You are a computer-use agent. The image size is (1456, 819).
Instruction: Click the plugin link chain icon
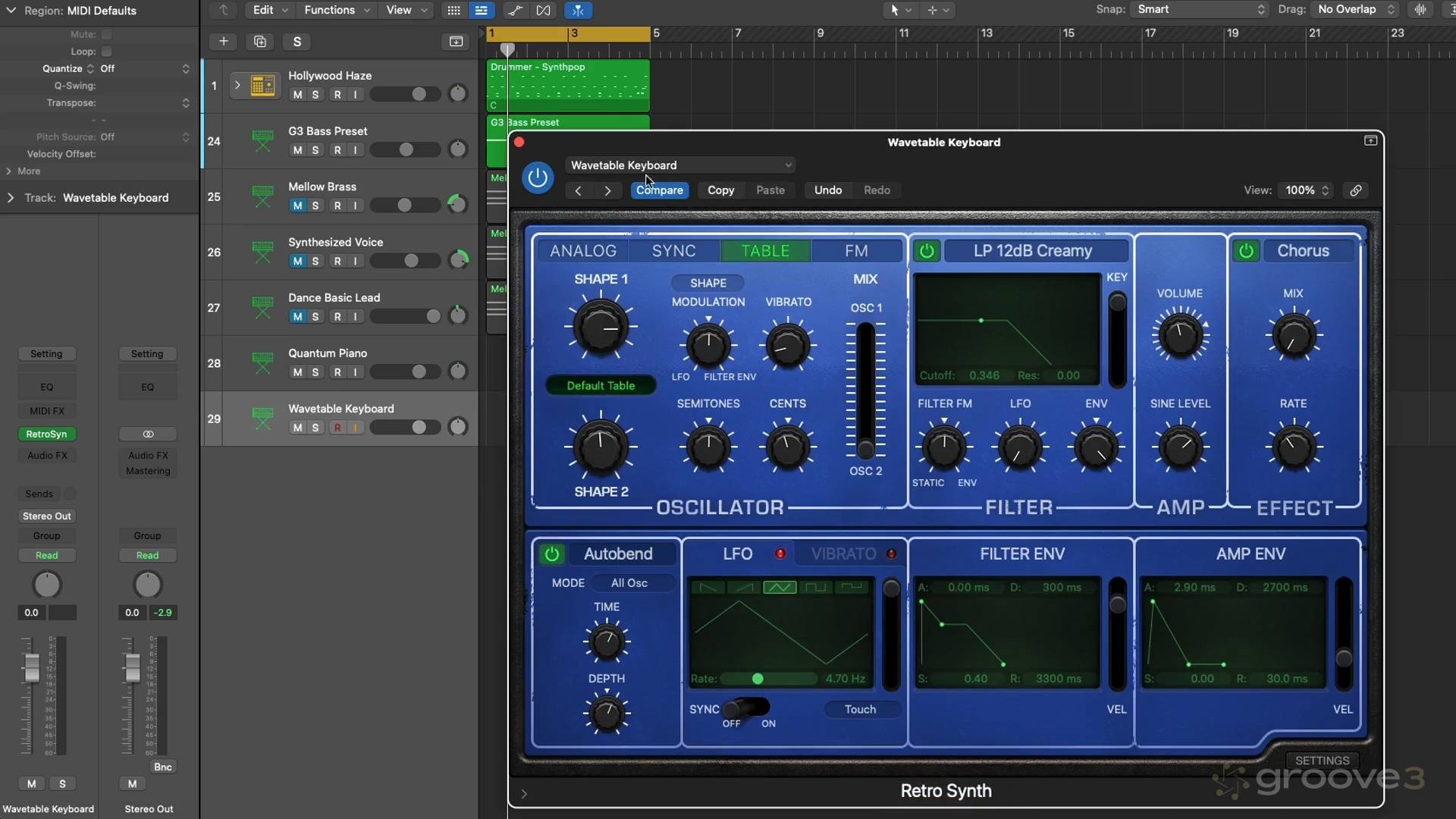(1356, 190)
